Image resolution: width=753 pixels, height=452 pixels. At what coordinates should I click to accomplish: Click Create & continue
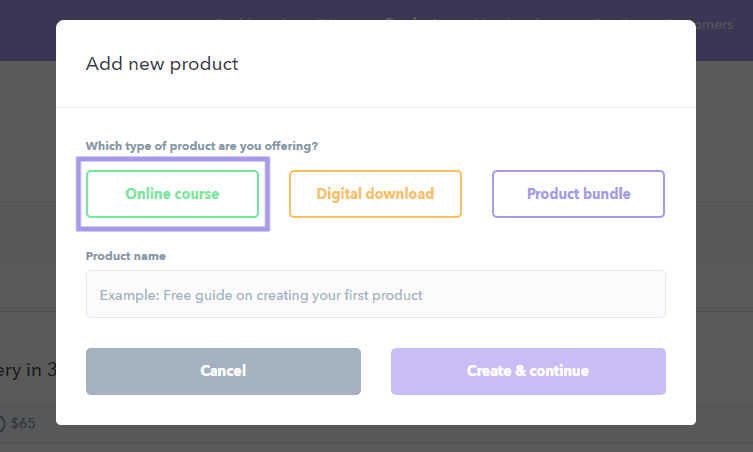[528, 371]
